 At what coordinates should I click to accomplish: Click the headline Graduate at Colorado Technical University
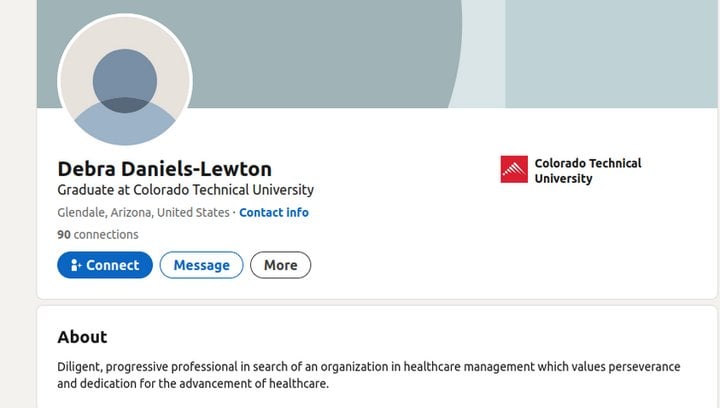click(x=186, y=190)
